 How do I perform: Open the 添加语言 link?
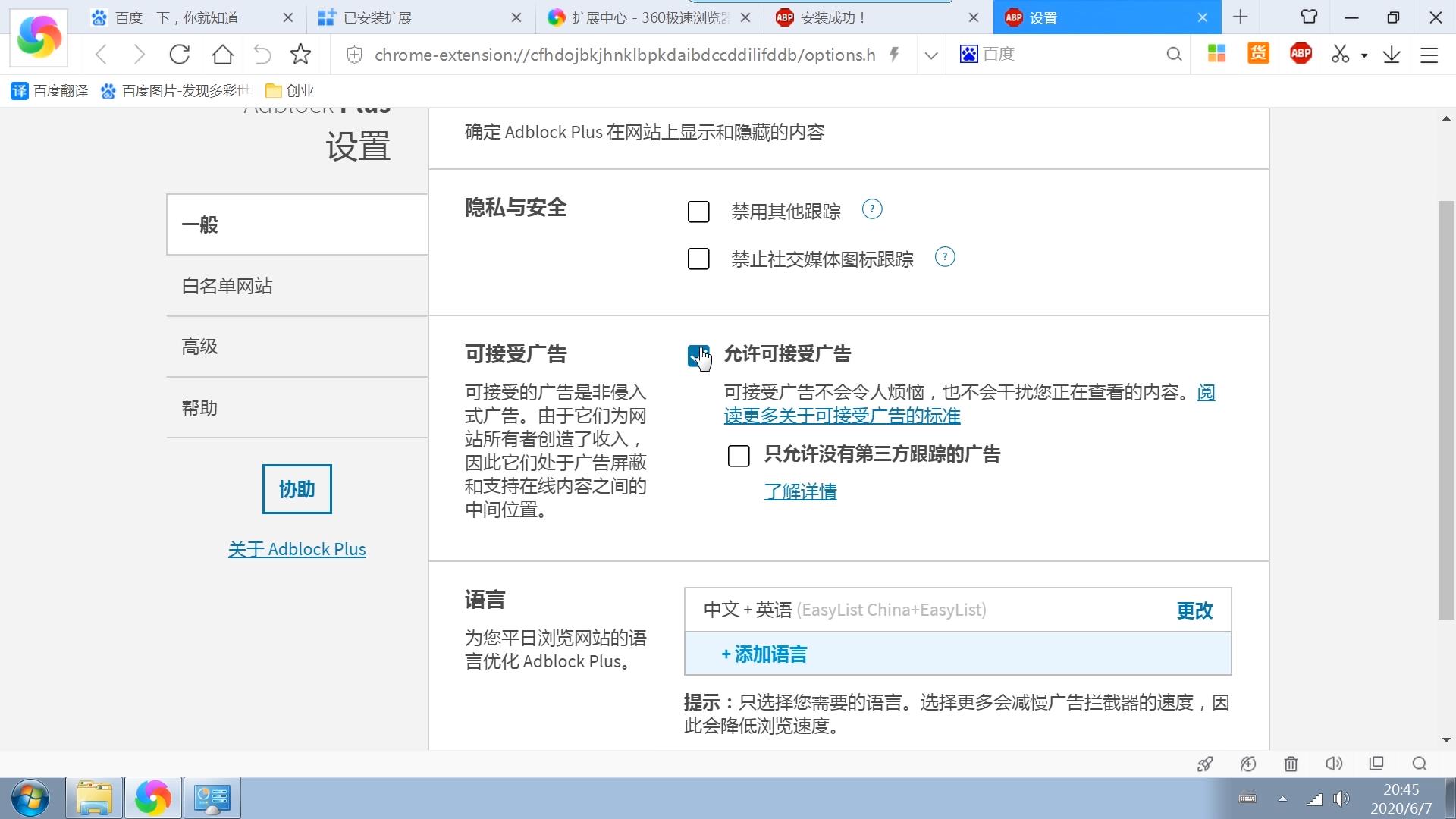coord(763,654)
